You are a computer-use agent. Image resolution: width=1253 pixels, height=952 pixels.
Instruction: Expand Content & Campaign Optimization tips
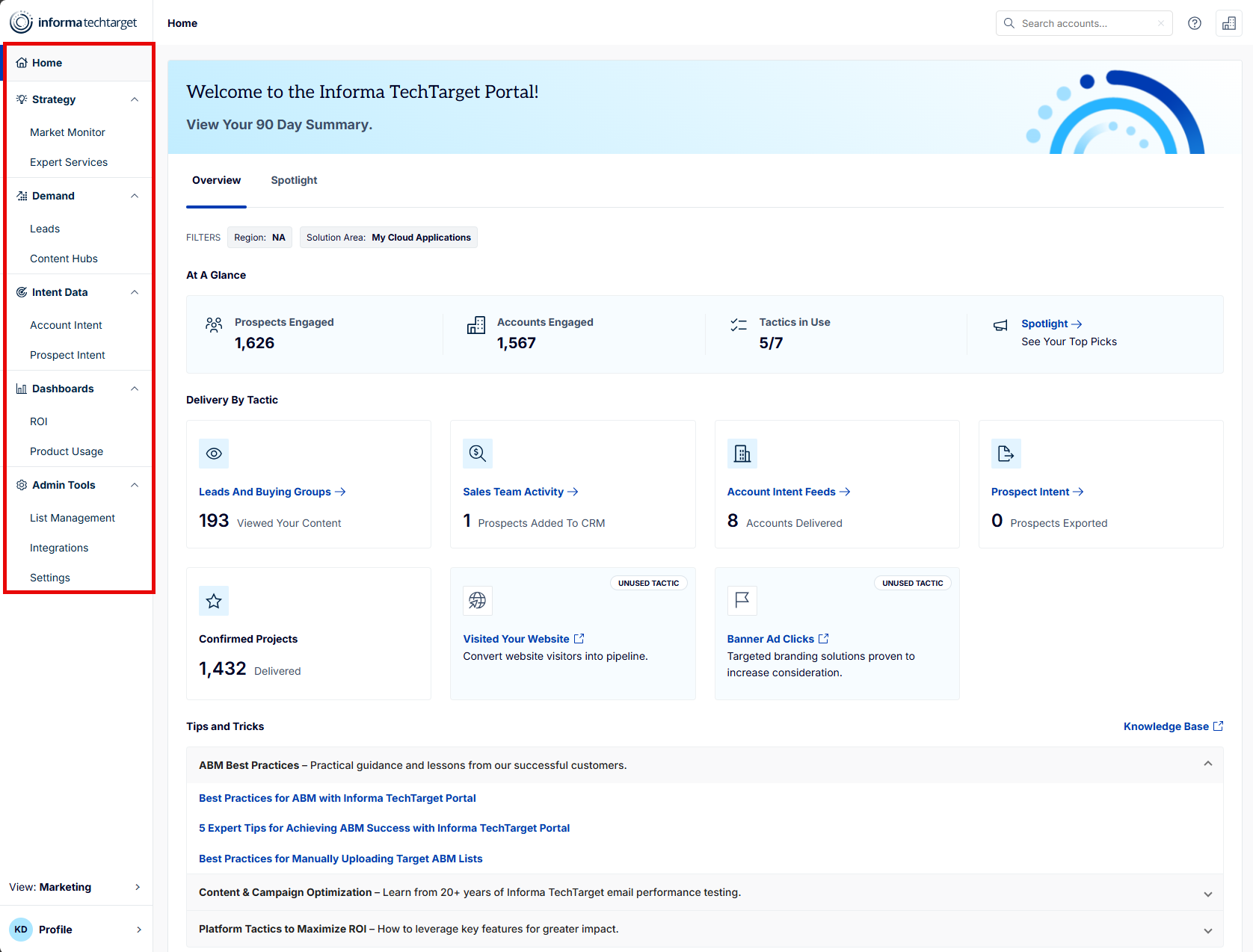coord(1208,894)
